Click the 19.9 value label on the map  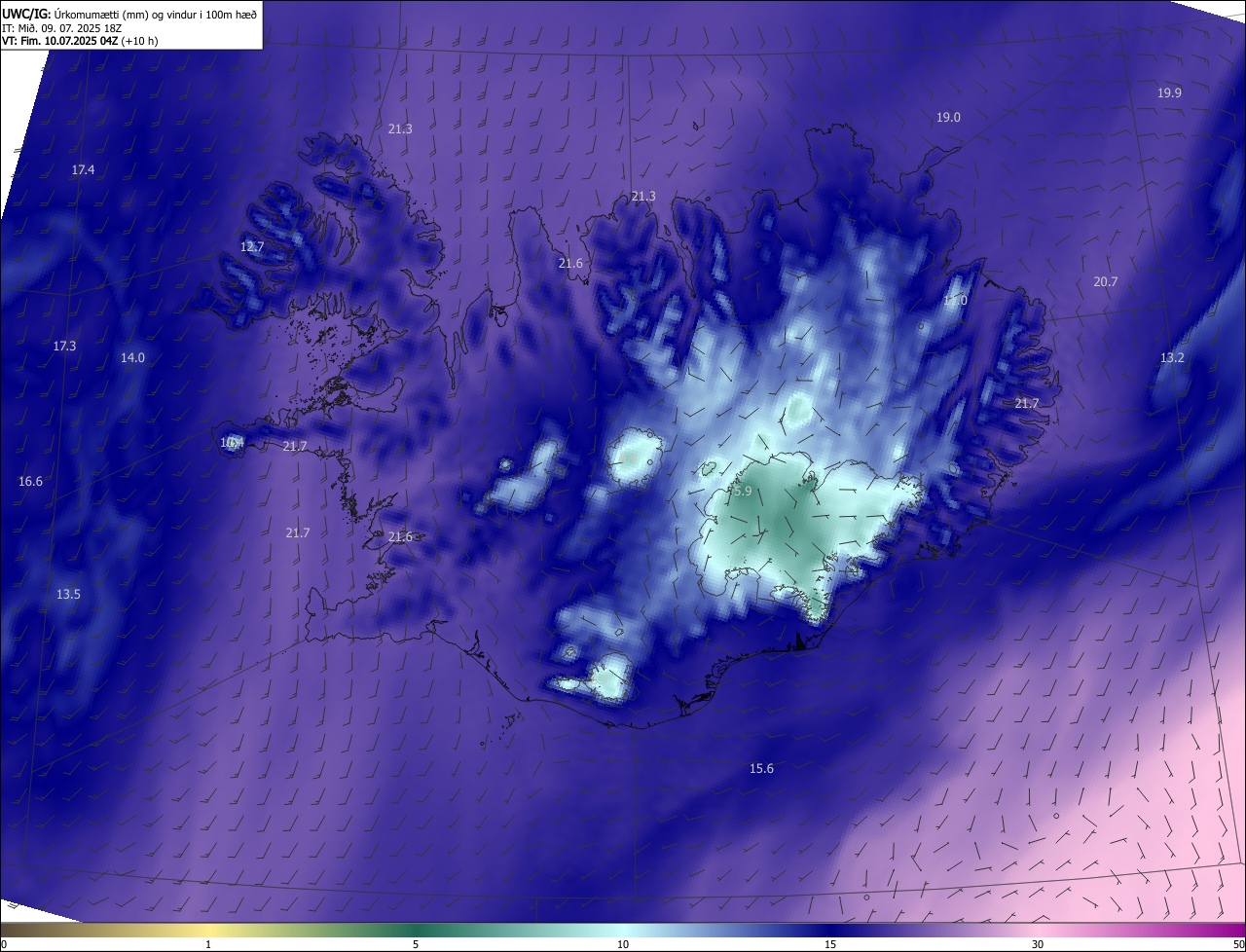tap(1169, 92)
